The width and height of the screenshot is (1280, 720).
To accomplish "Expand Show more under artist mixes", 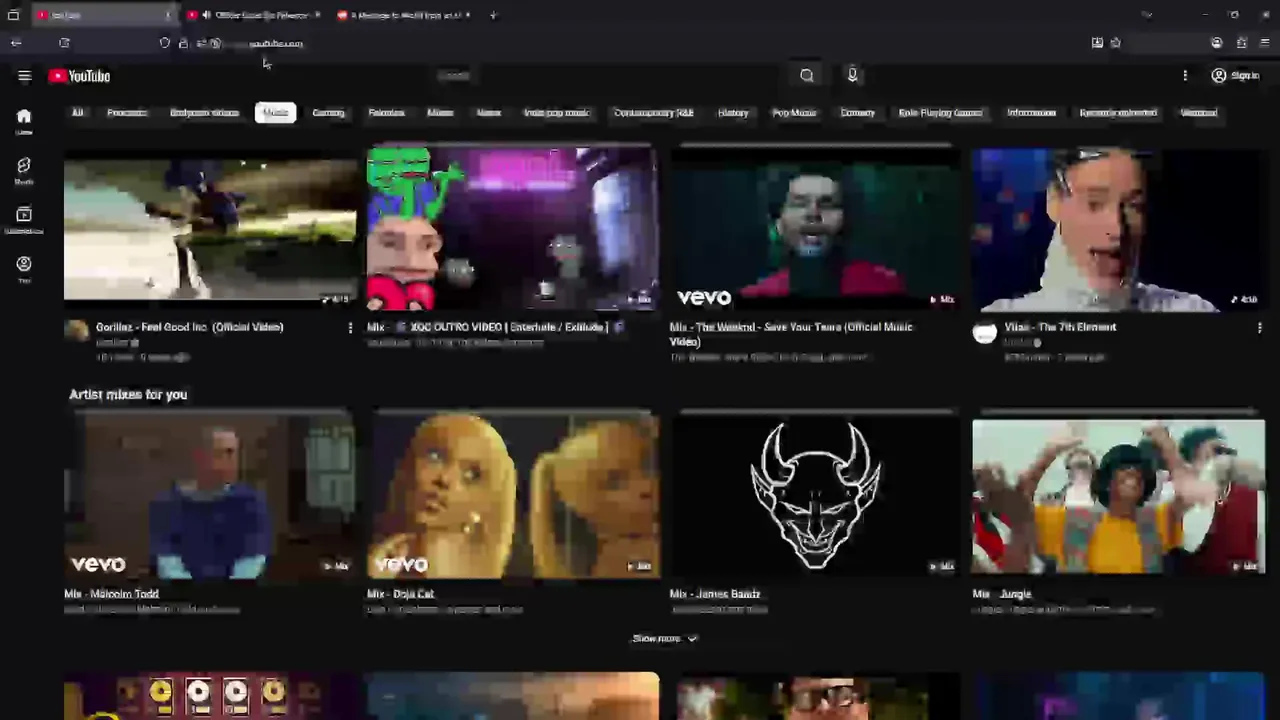I will click(x=664, y=638).
